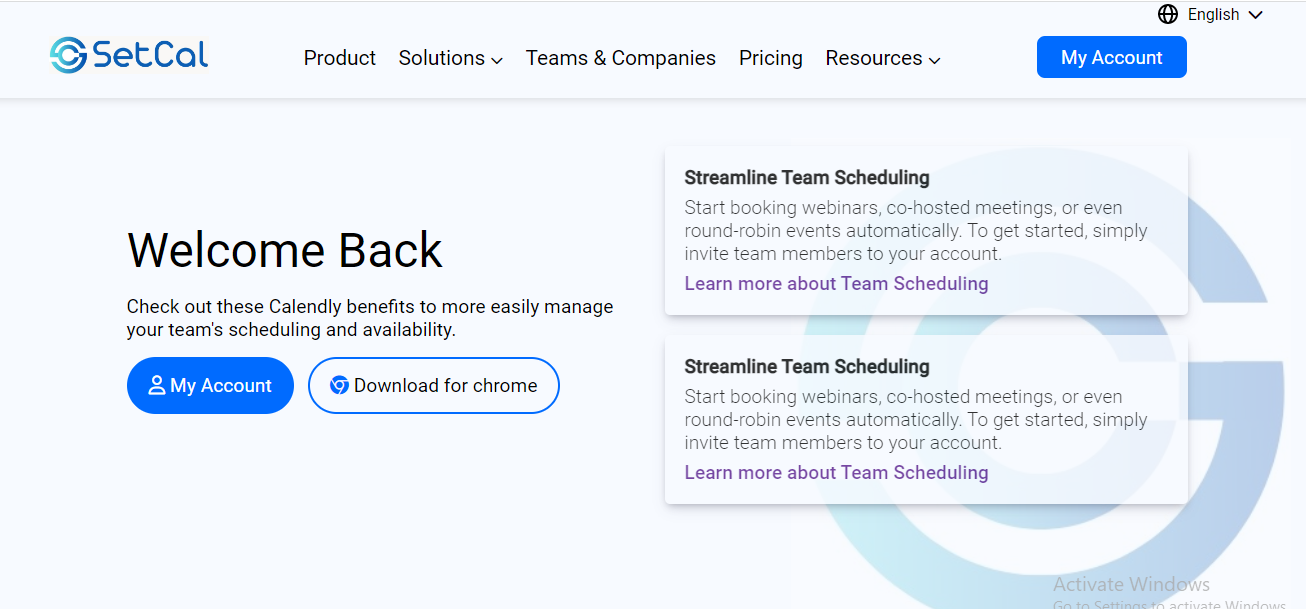Expand the Solutions dropdown menu
This screenshot has width=1306, height=609.
[450, 58]
